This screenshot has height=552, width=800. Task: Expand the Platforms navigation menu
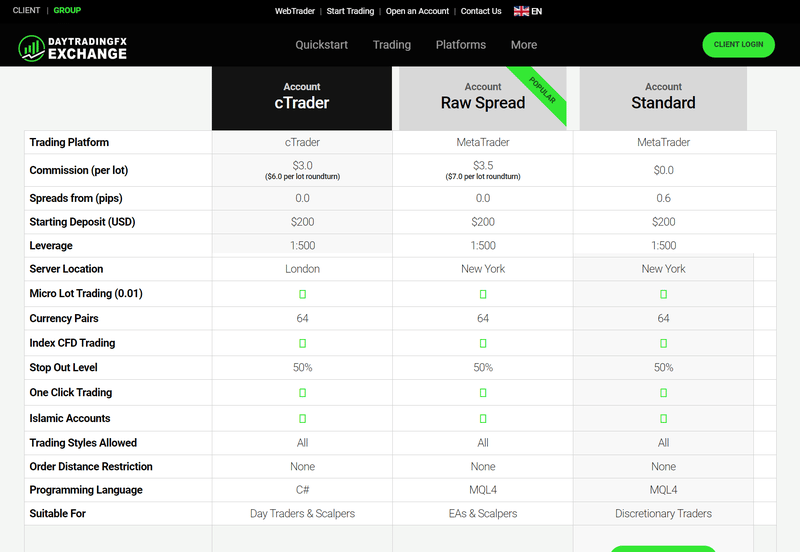coord(461,45)
